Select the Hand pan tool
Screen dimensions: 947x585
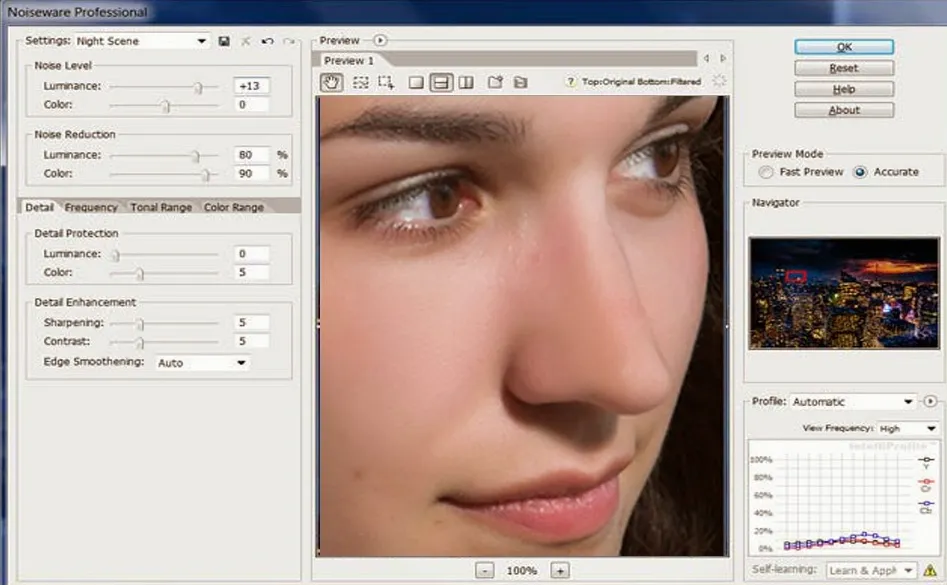331,83
